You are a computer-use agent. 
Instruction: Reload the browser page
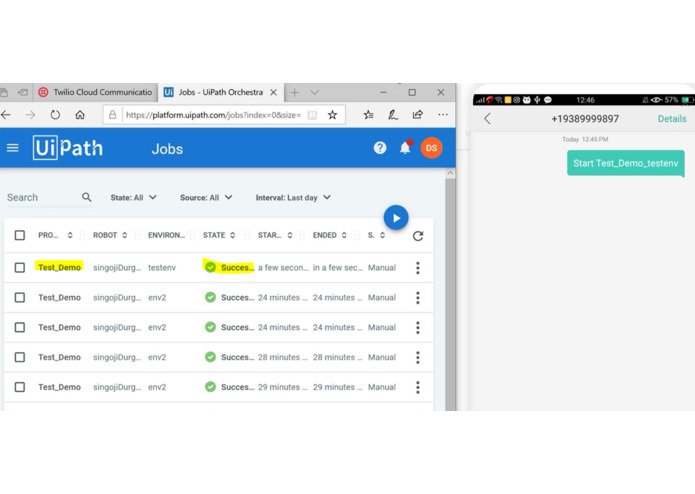55,115
